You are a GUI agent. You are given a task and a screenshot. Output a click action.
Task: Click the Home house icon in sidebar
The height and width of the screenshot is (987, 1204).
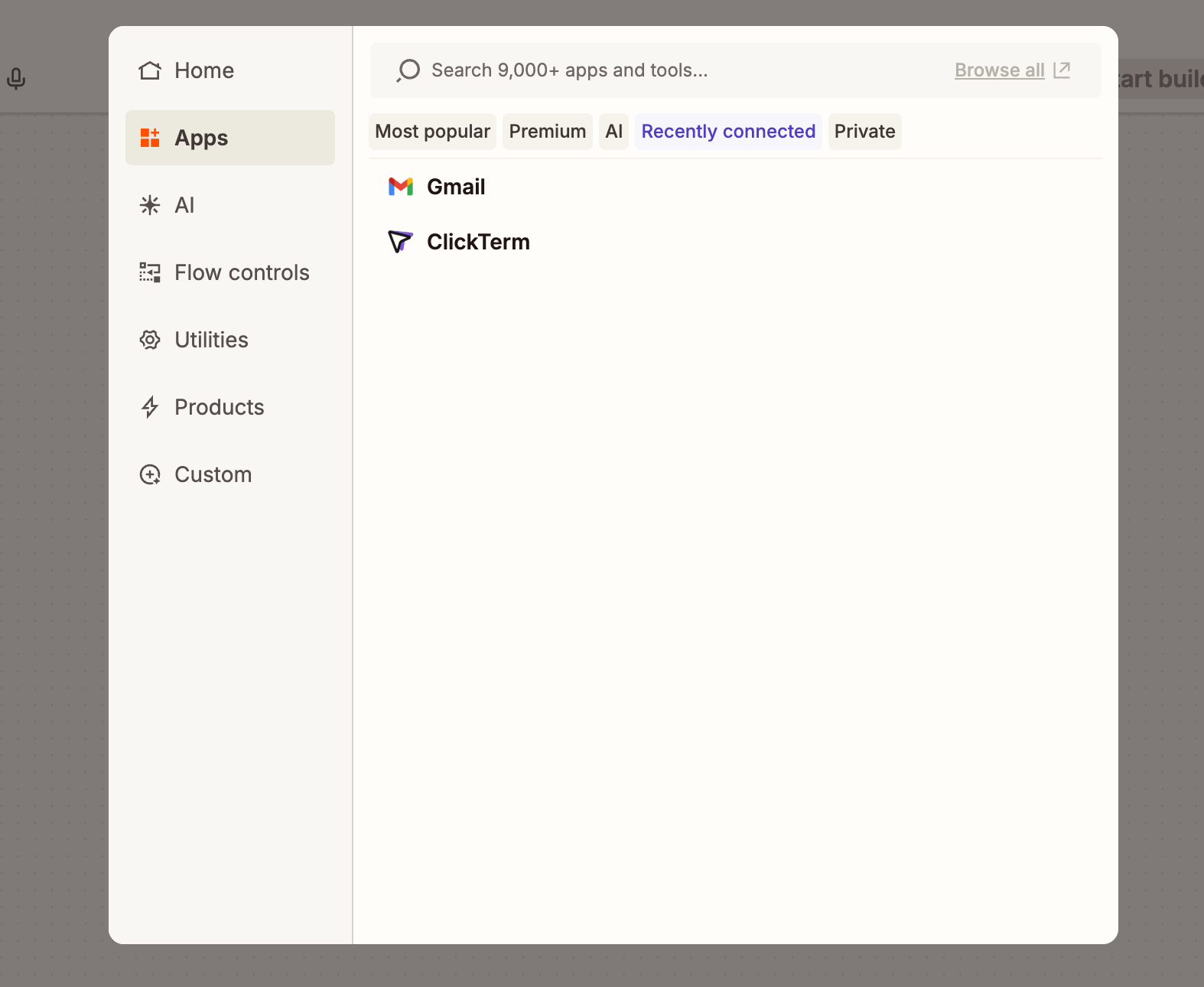150,70
